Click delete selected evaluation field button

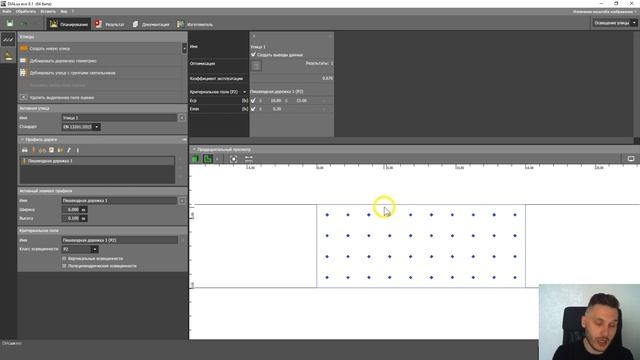click(x=62, y=98)
